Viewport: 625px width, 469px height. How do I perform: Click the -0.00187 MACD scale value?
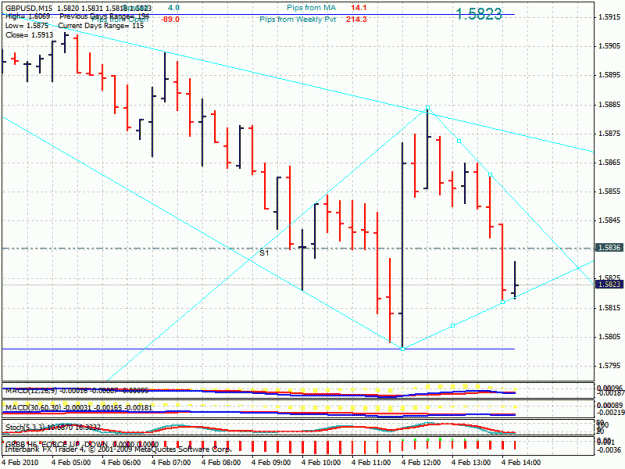coord(610,393)
